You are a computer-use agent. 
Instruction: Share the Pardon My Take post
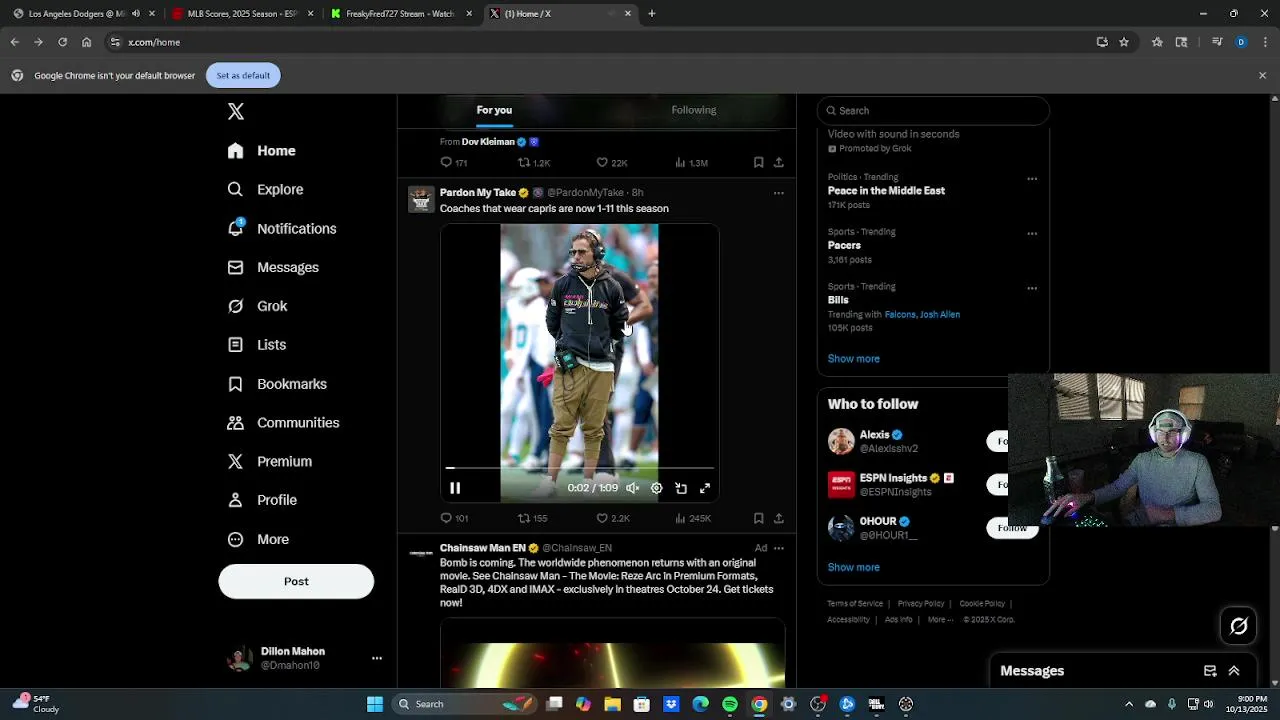[779, 518]
